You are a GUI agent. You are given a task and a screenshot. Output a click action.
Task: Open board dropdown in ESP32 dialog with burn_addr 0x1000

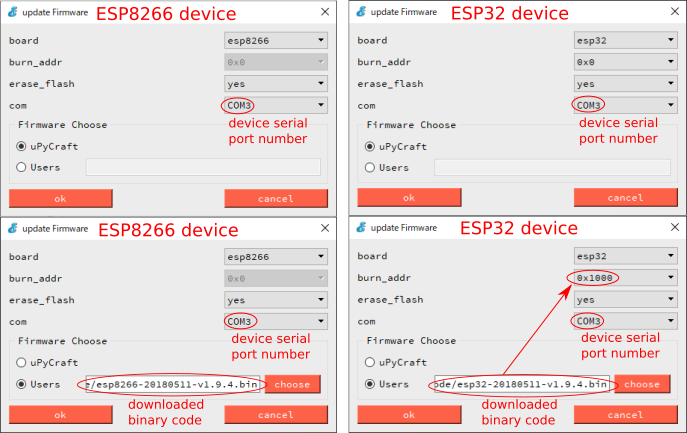coord(626,256)
